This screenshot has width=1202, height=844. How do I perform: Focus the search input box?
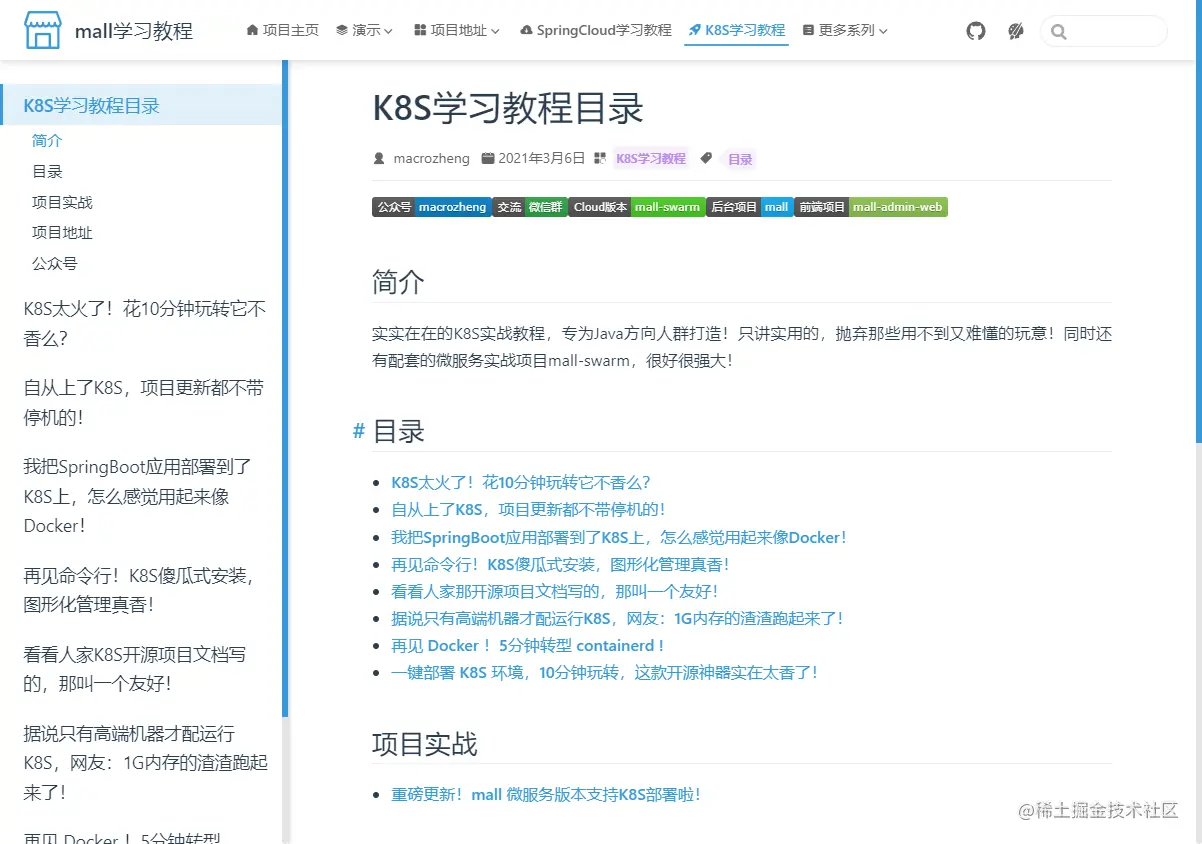[1104, 31]
